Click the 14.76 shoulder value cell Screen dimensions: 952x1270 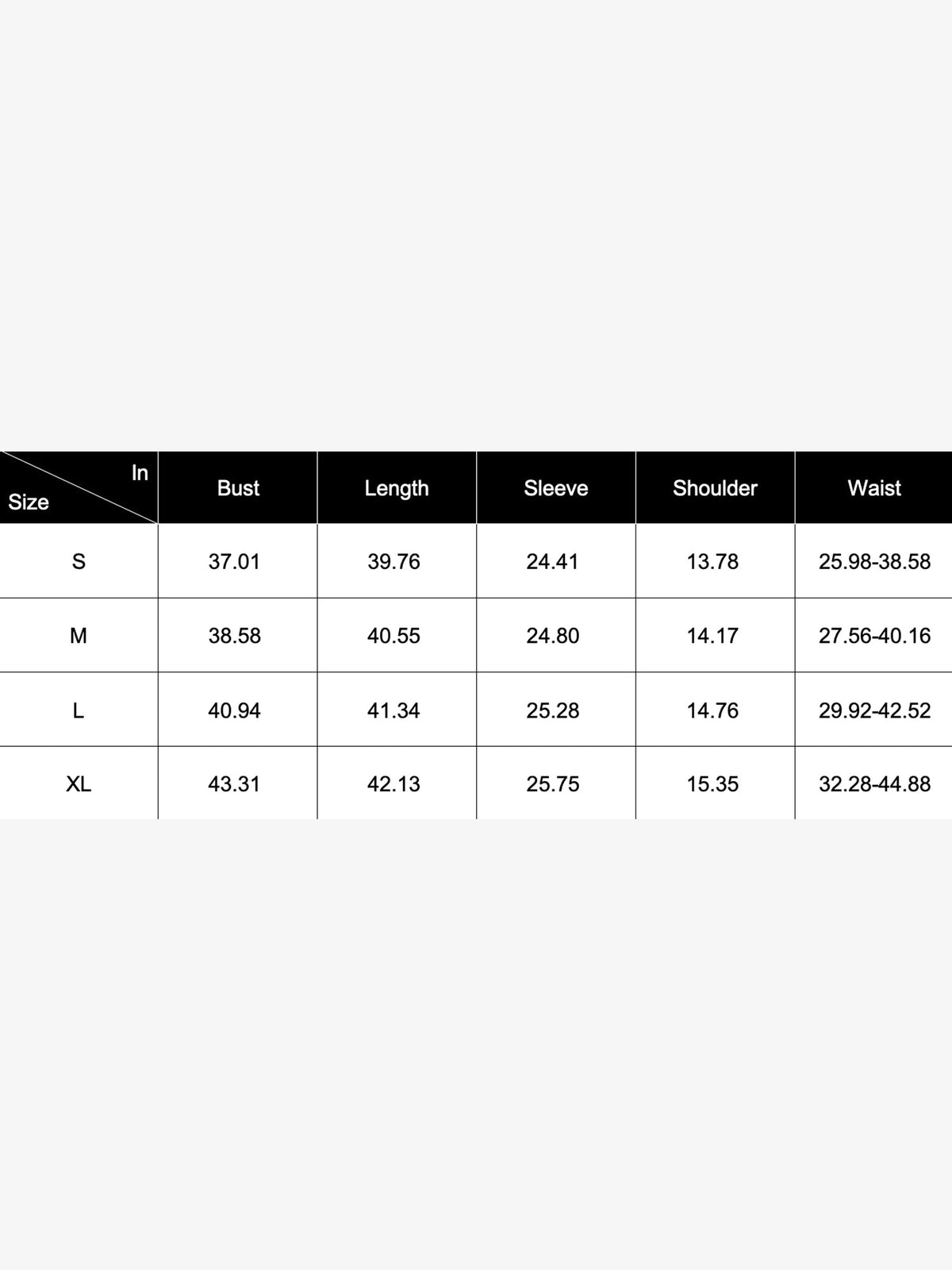pyautogui.click(x=715, y=710)
